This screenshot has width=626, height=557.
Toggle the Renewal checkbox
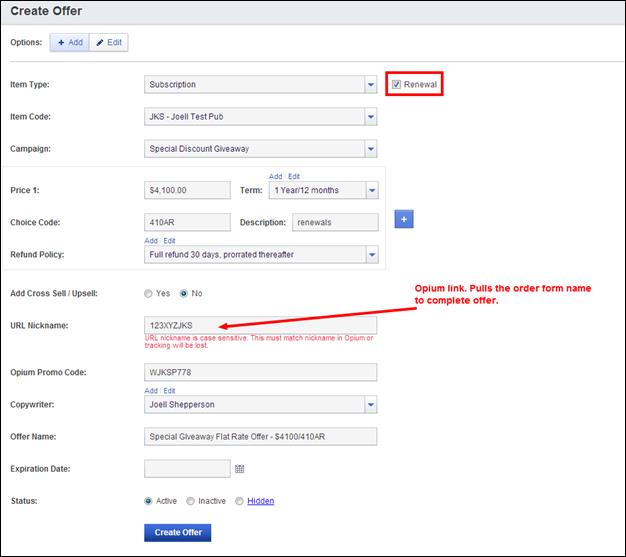pos(396,84)
